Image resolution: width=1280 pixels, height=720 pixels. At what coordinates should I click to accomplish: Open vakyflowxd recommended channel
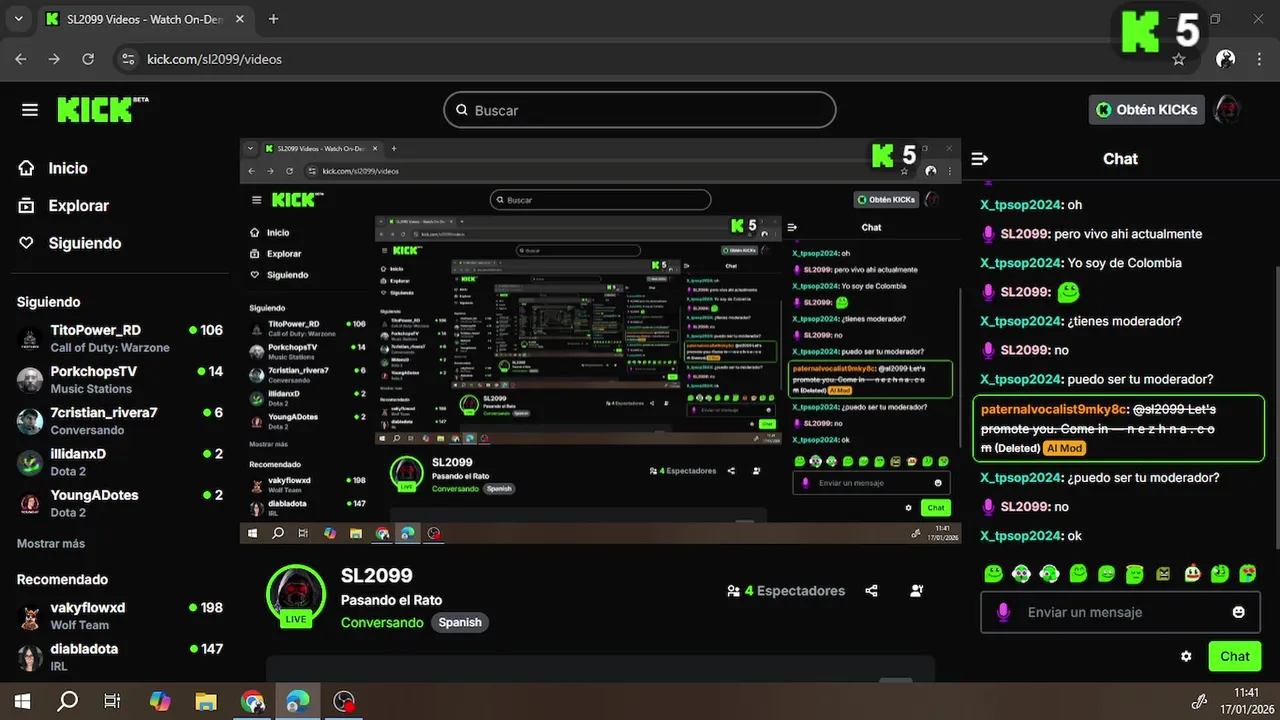(x=120, y=616)
